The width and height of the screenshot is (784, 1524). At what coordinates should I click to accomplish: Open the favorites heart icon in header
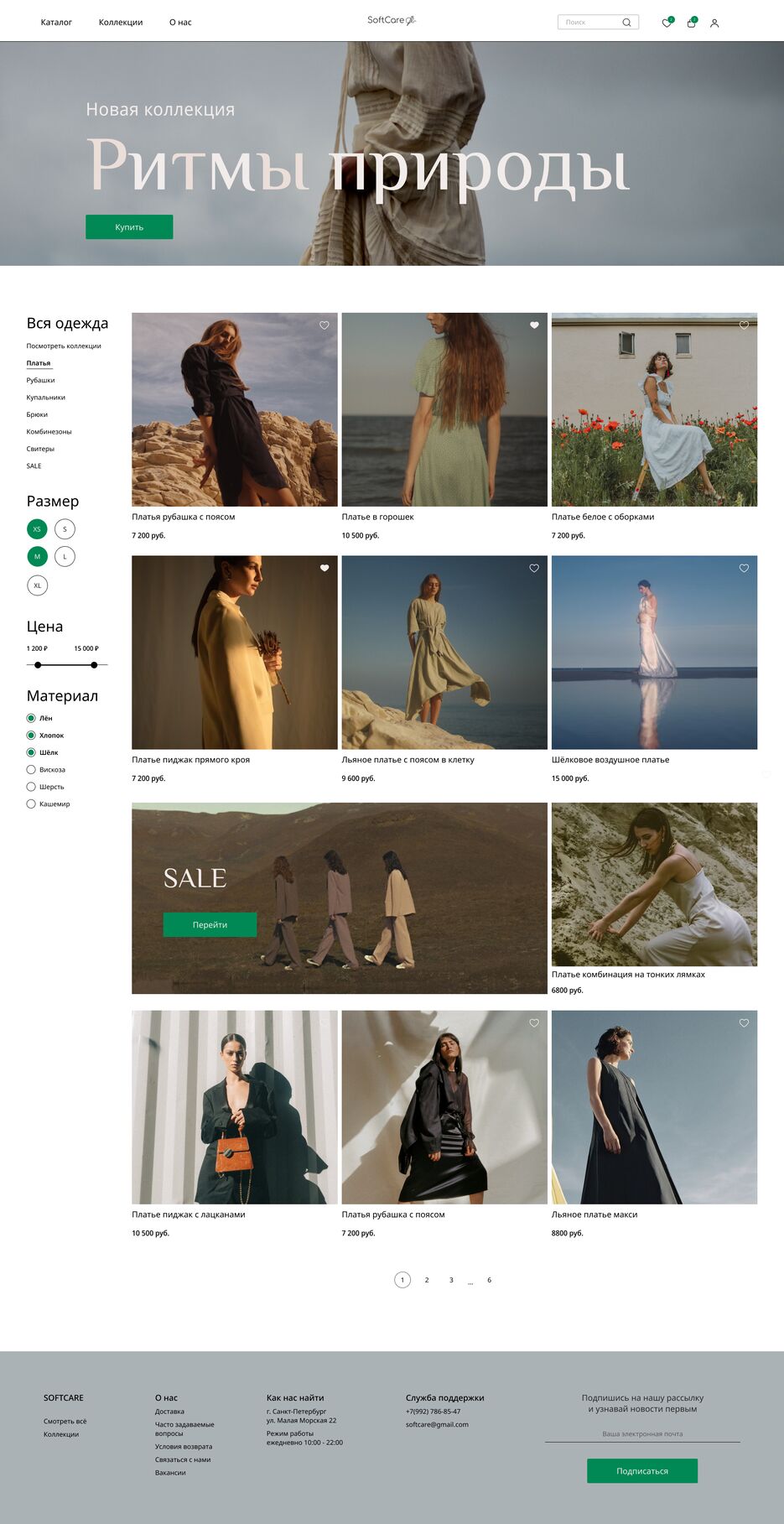coord(667,23)
